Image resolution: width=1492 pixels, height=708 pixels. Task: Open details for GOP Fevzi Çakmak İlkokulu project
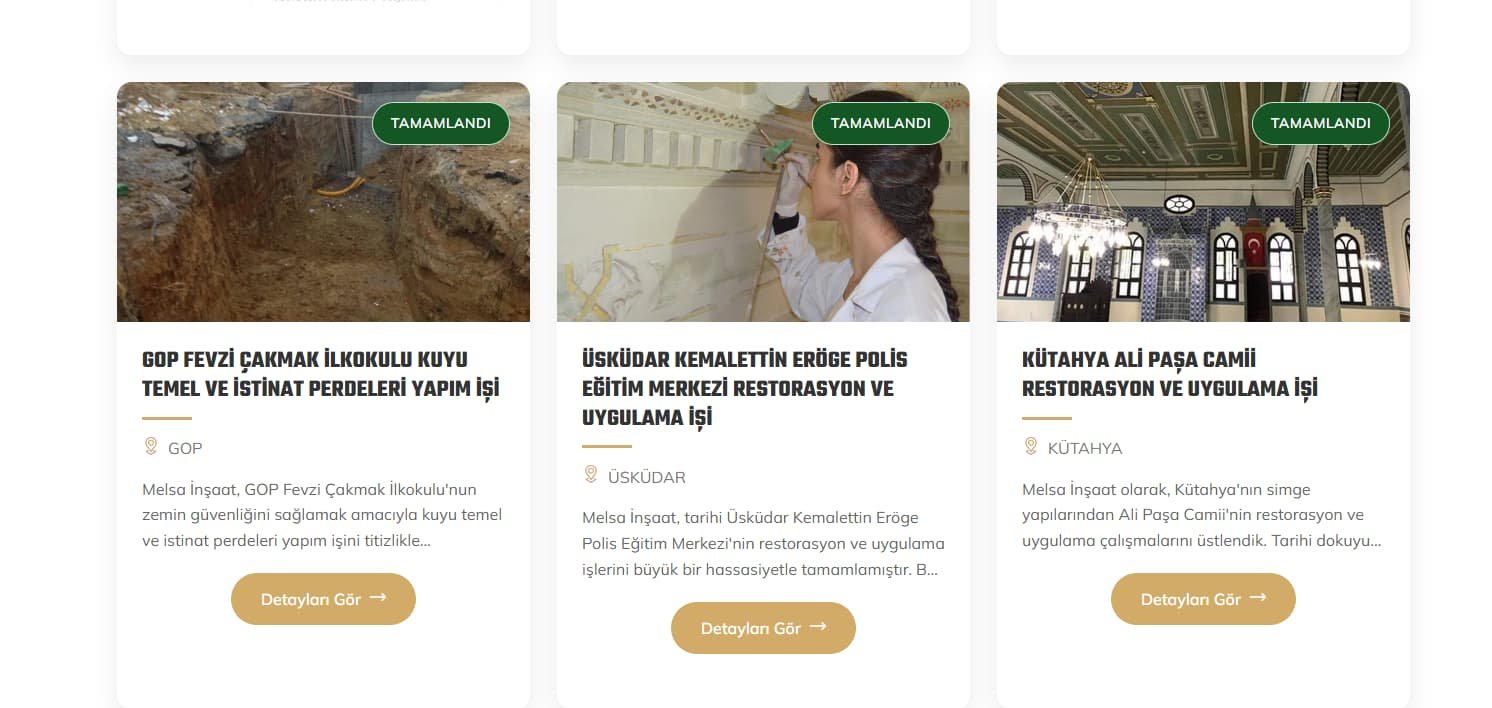click(x=323, y=599)
